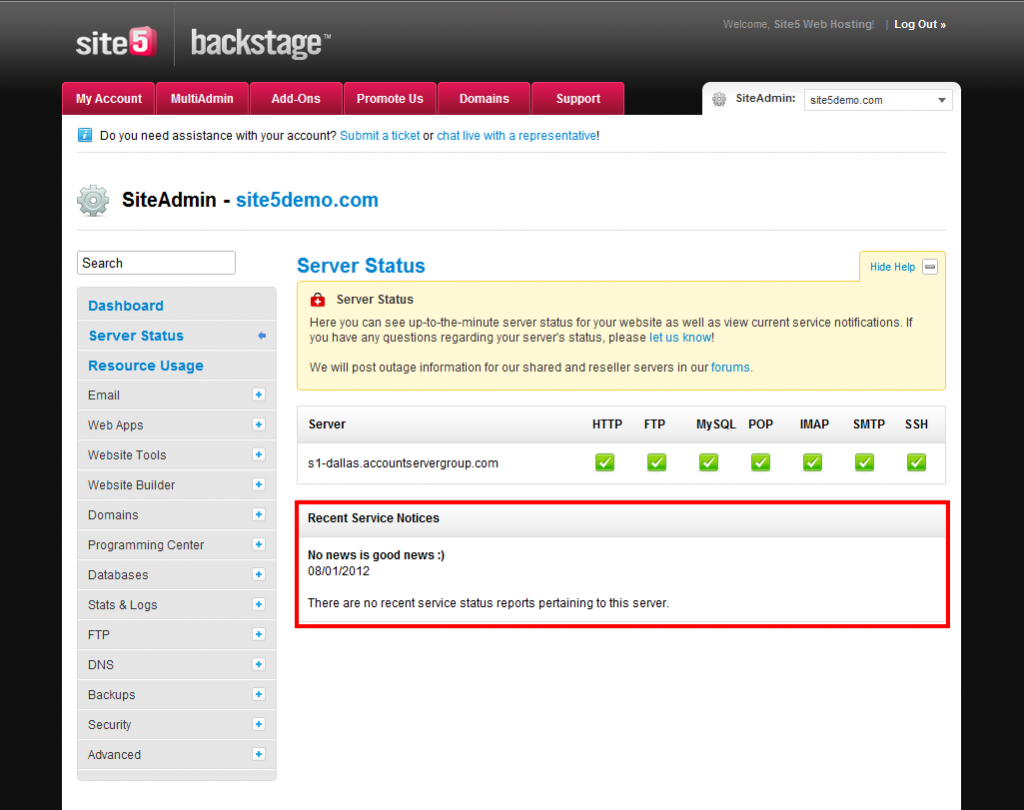Click the Log Out link
Viewport: 1024px width, 810px height.
point(920,24)
